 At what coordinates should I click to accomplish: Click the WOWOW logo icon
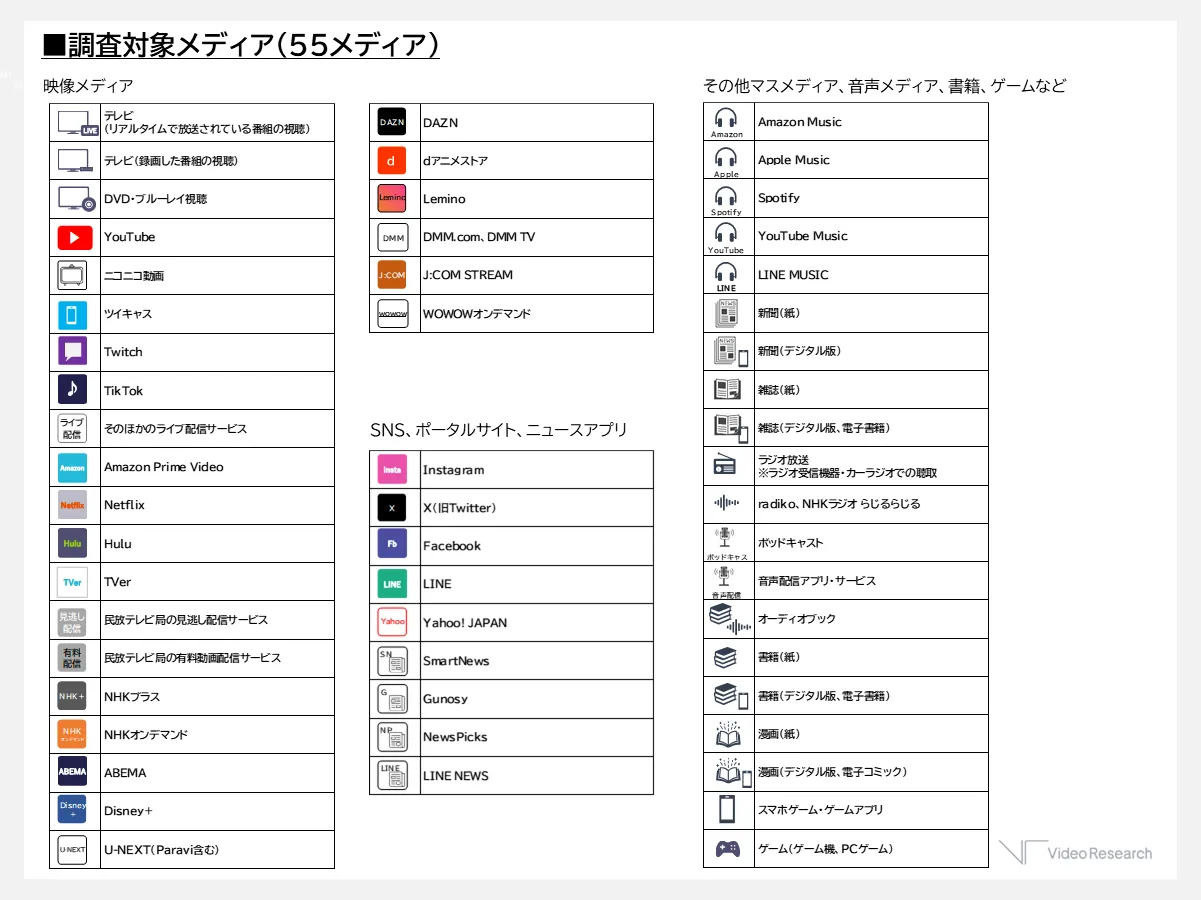[x=392, y=313]
